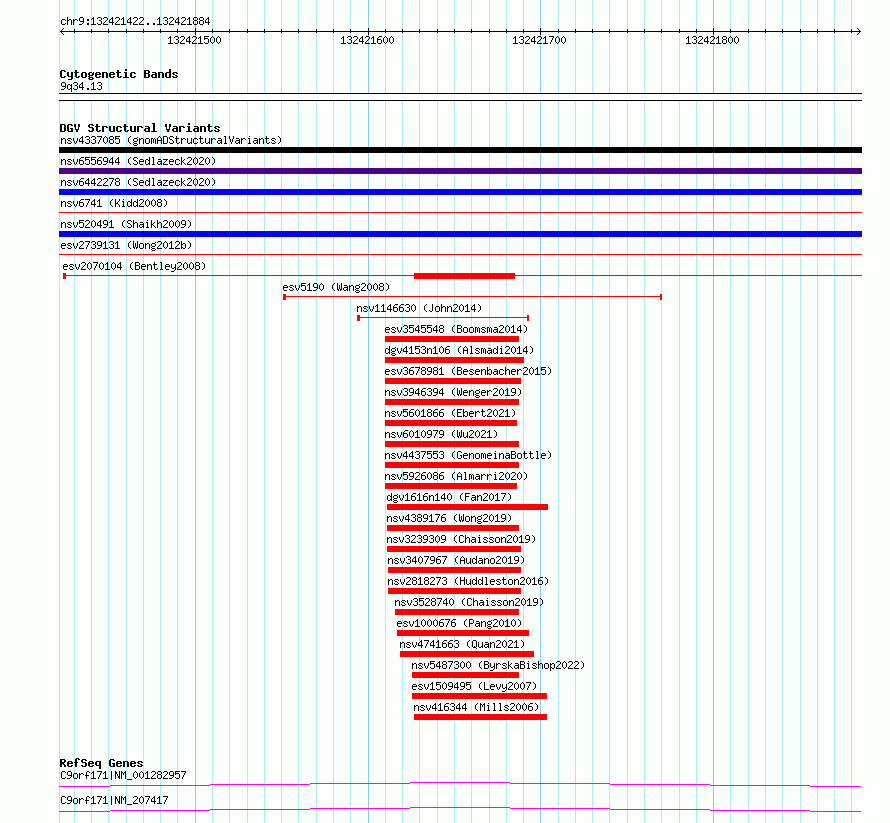This screenshot has height=823, width=890.
Task: Select nsv4389176 Wong2019 label
Action: (449, 518)
